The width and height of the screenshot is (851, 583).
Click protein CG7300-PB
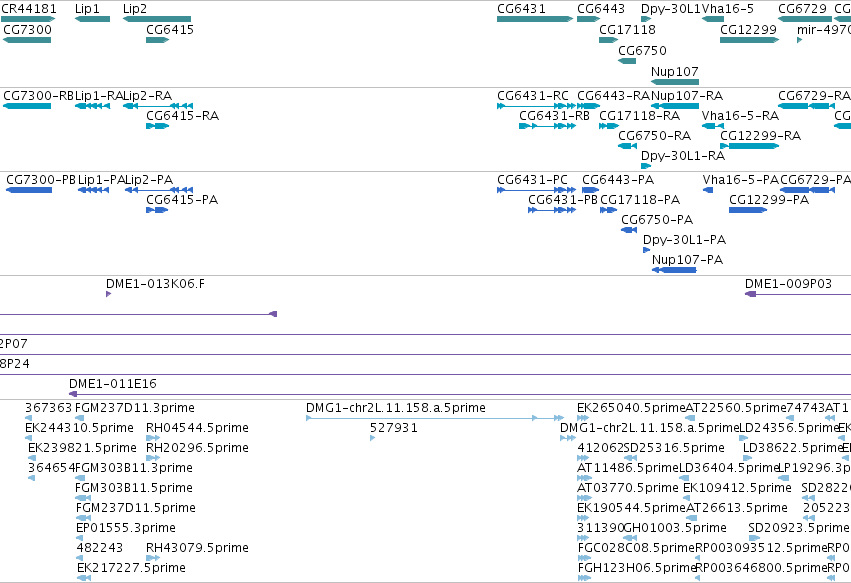pyautogui.click(x=41, y=180)
